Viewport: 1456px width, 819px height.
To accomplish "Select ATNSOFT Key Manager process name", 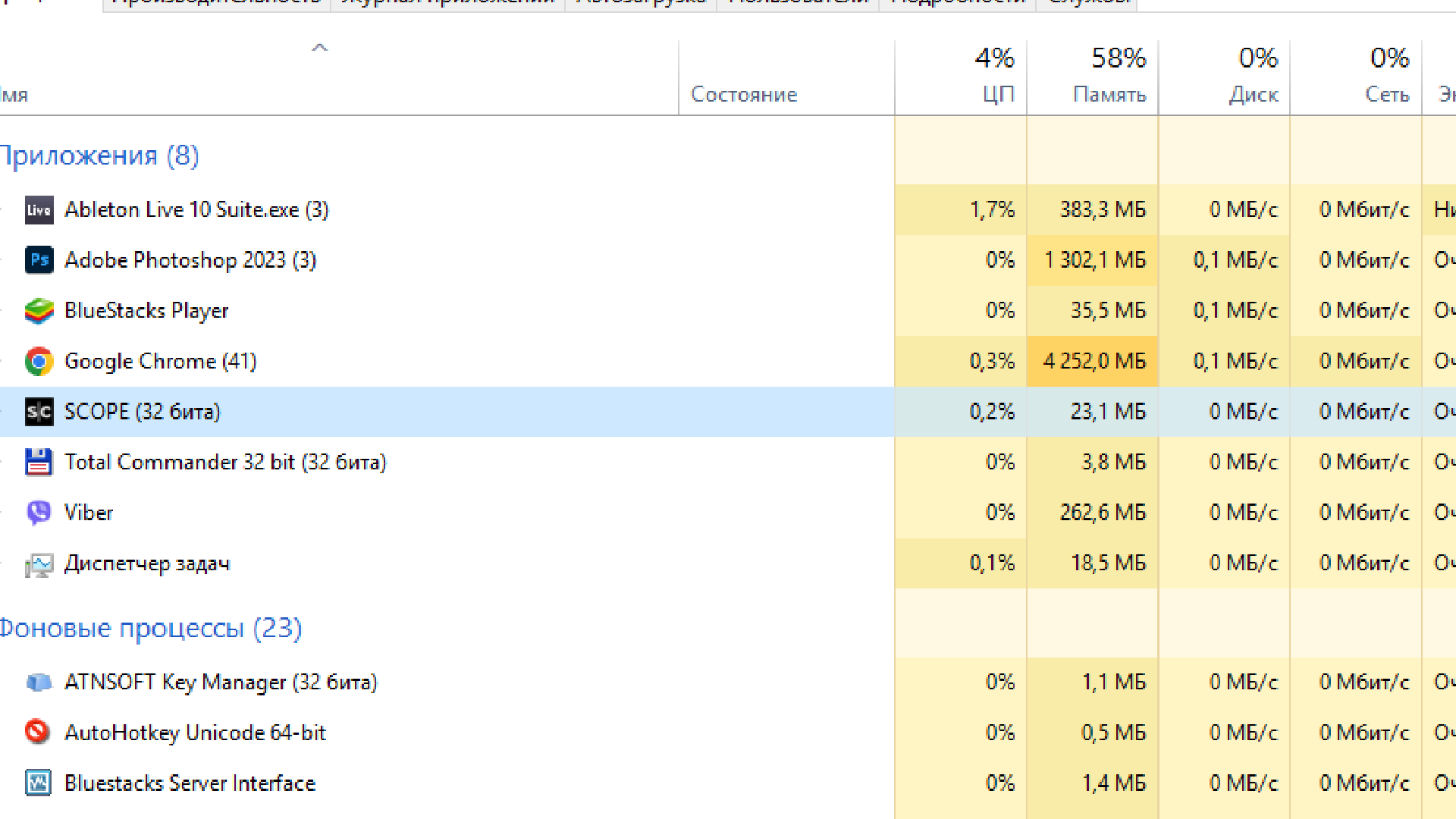I will (x=221, y=682).
